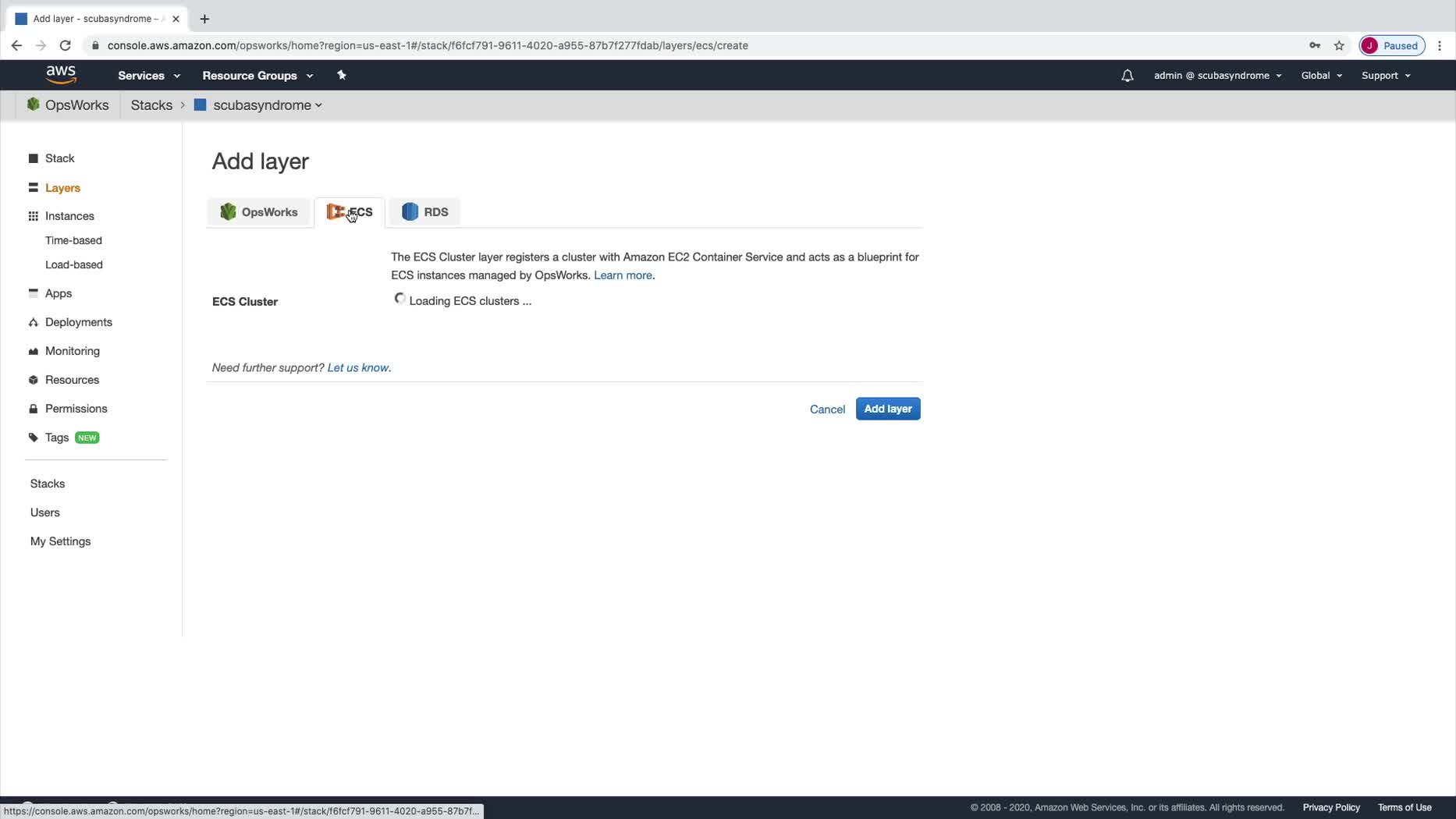Viewport: 1456px width, 819px height.
Task: Open a new browser tab
Action: 204,19
